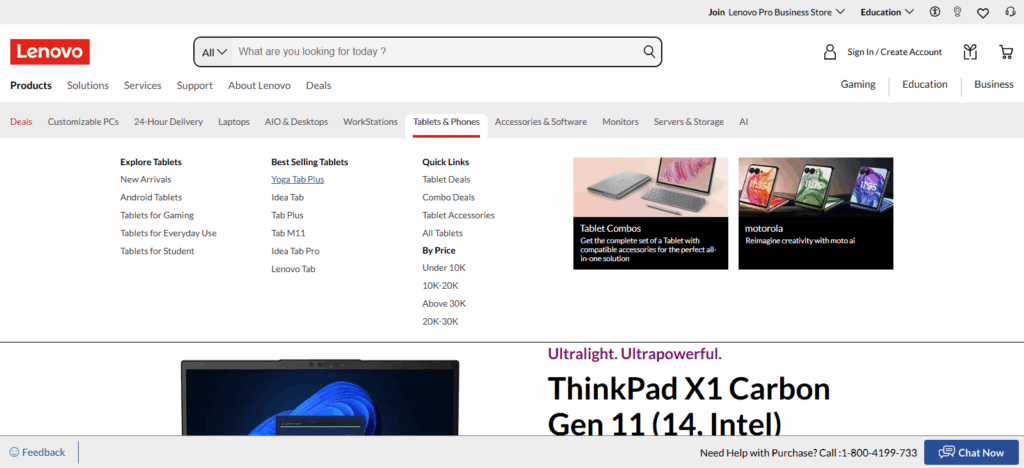Select the Gaming store link
This screenshot has height=468, width=1024.
(858, 84)
